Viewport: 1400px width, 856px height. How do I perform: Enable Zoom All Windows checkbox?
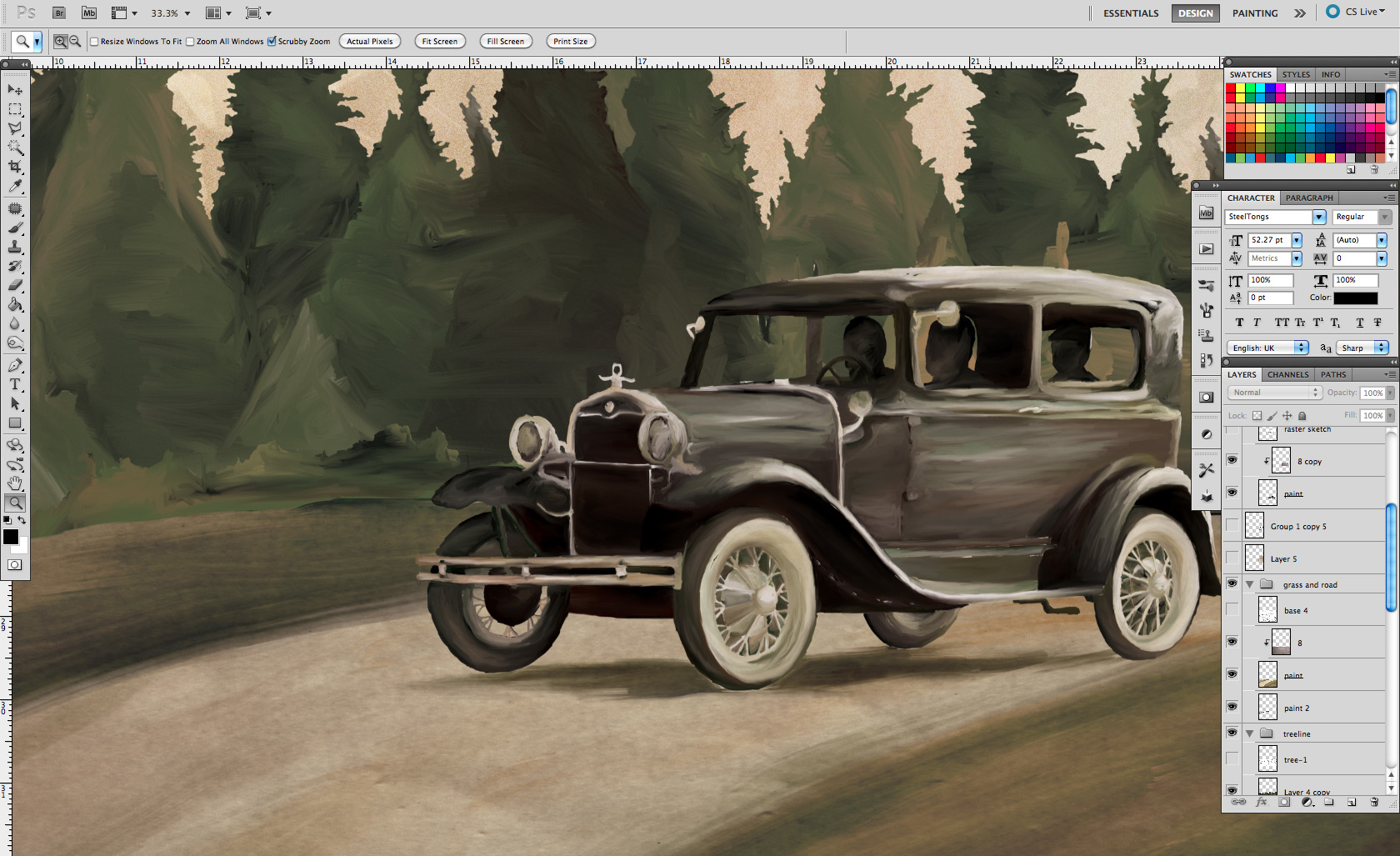pos(190,42)
